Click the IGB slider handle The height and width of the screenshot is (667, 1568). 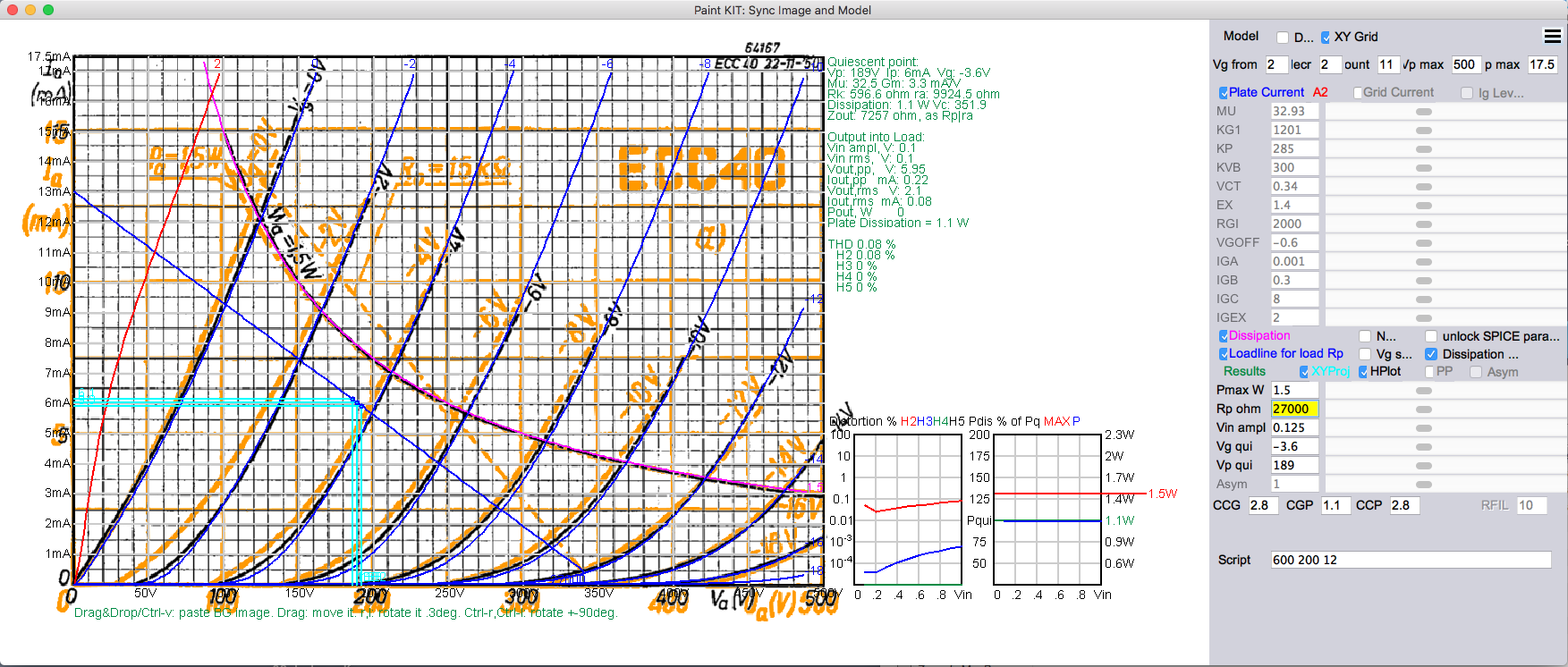click(1424, 281)
